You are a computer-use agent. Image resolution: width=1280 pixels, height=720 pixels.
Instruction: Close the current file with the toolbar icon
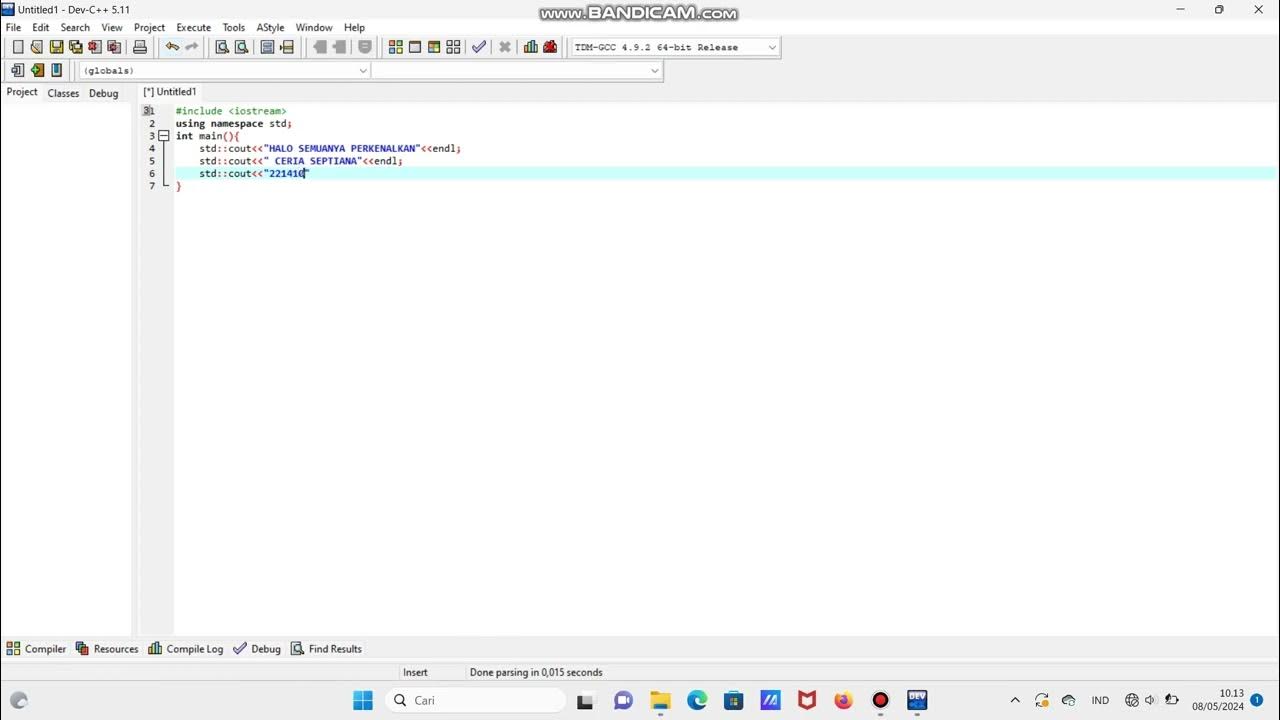point(95,47)
